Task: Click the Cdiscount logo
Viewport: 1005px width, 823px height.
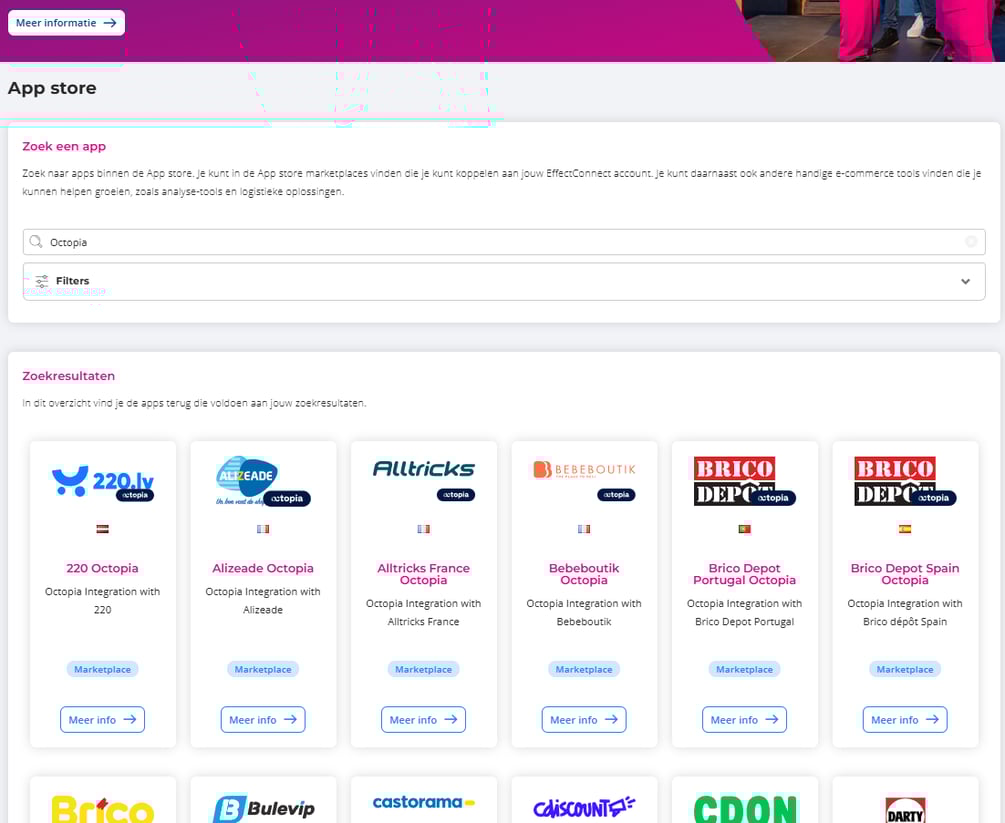Action: [x=584, y=806]
